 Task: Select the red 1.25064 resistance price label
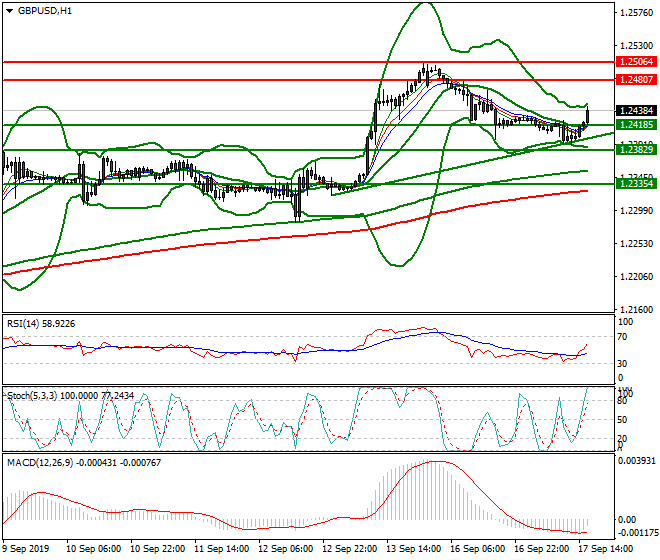coord(636,62)
